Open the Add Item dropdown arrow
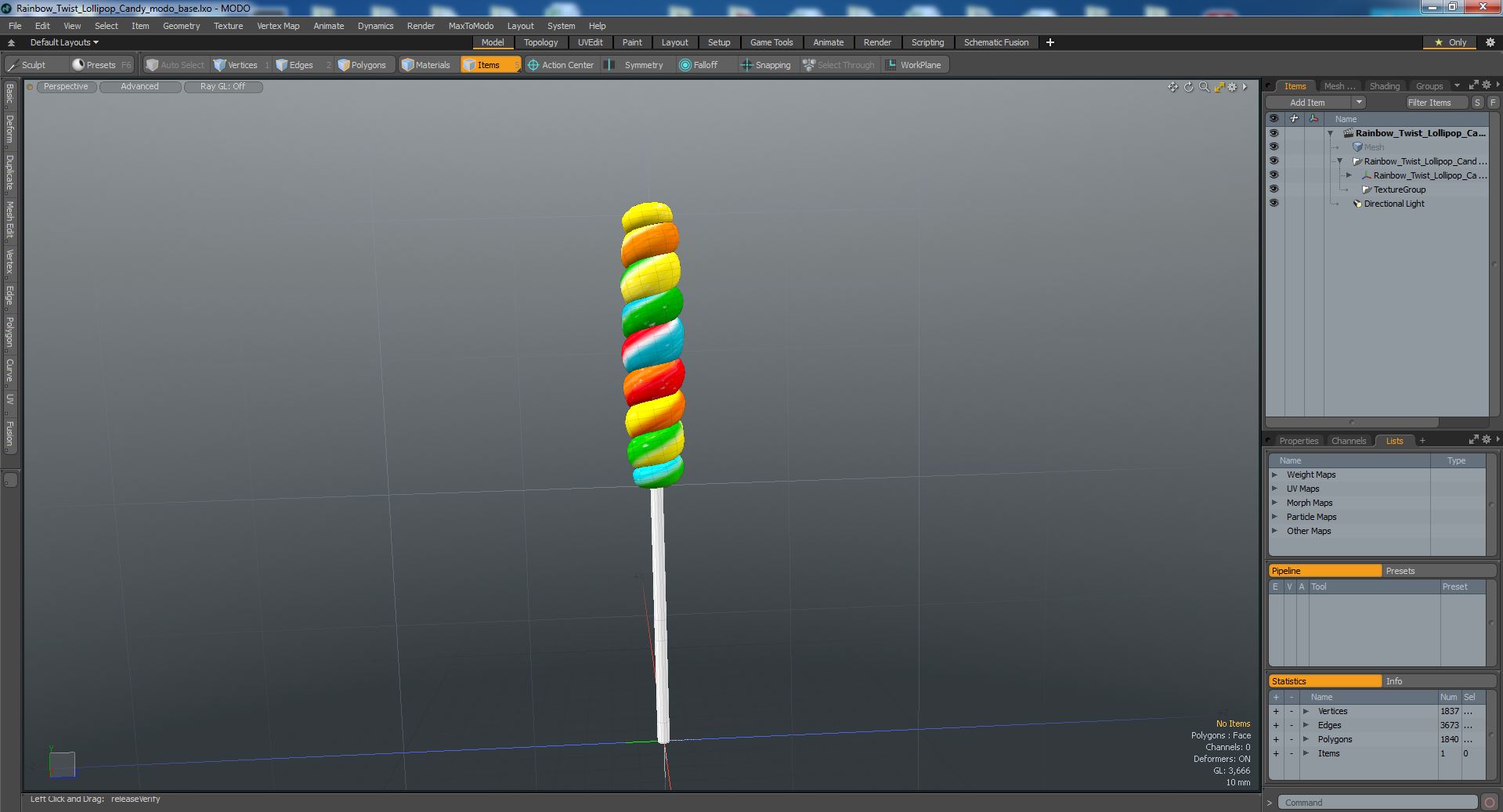Screen dimensions: 1503x812 tap(1359, 103)
